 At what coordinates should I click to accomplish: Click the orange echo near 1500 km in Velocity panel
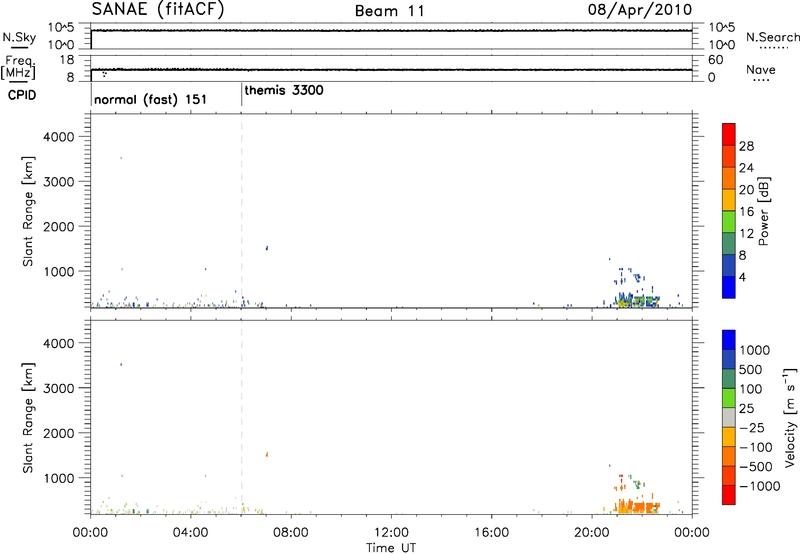pos(267,455)
